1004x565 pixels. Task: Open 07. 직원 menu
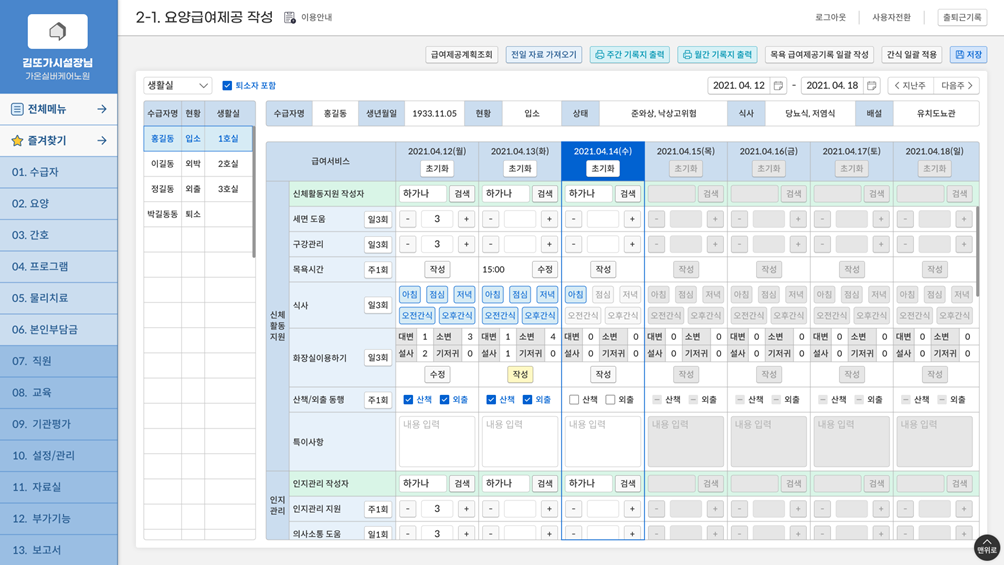tap(59, 361)
